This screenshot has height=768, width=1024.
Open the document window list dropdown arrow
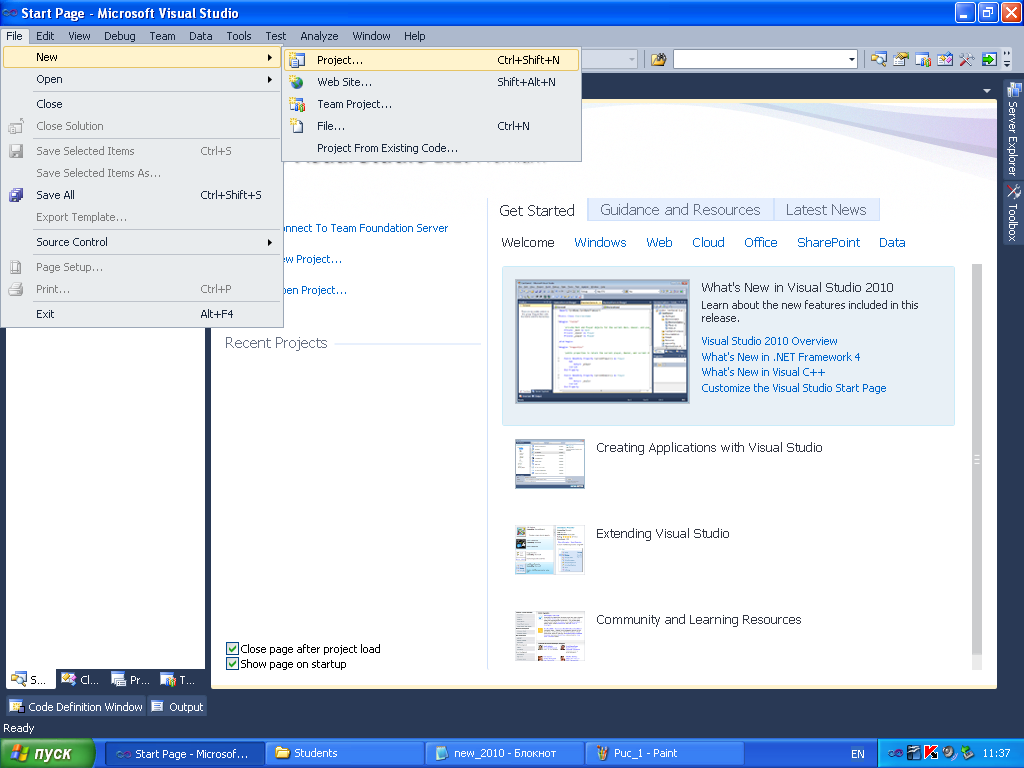(x=987, y=91)
